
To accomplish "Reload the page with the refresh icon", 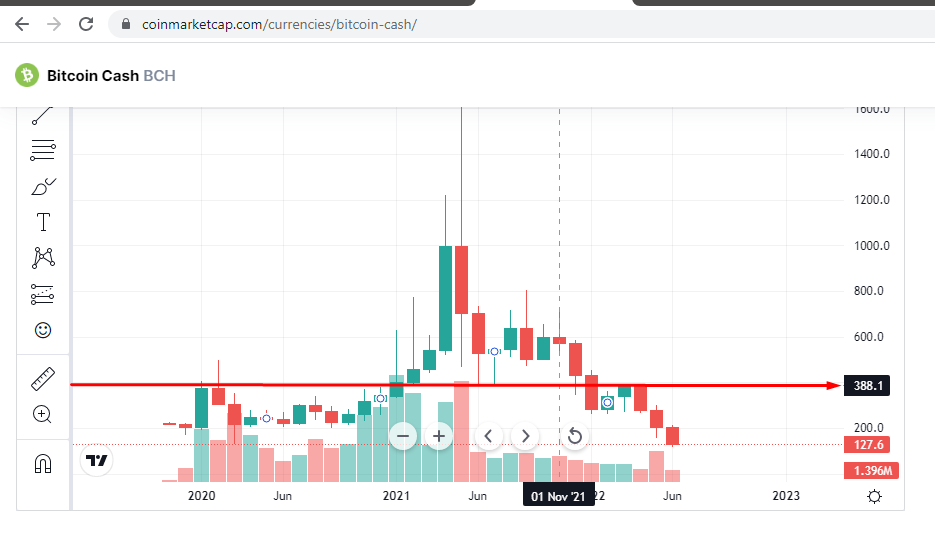I will click(x=86, y=24).
